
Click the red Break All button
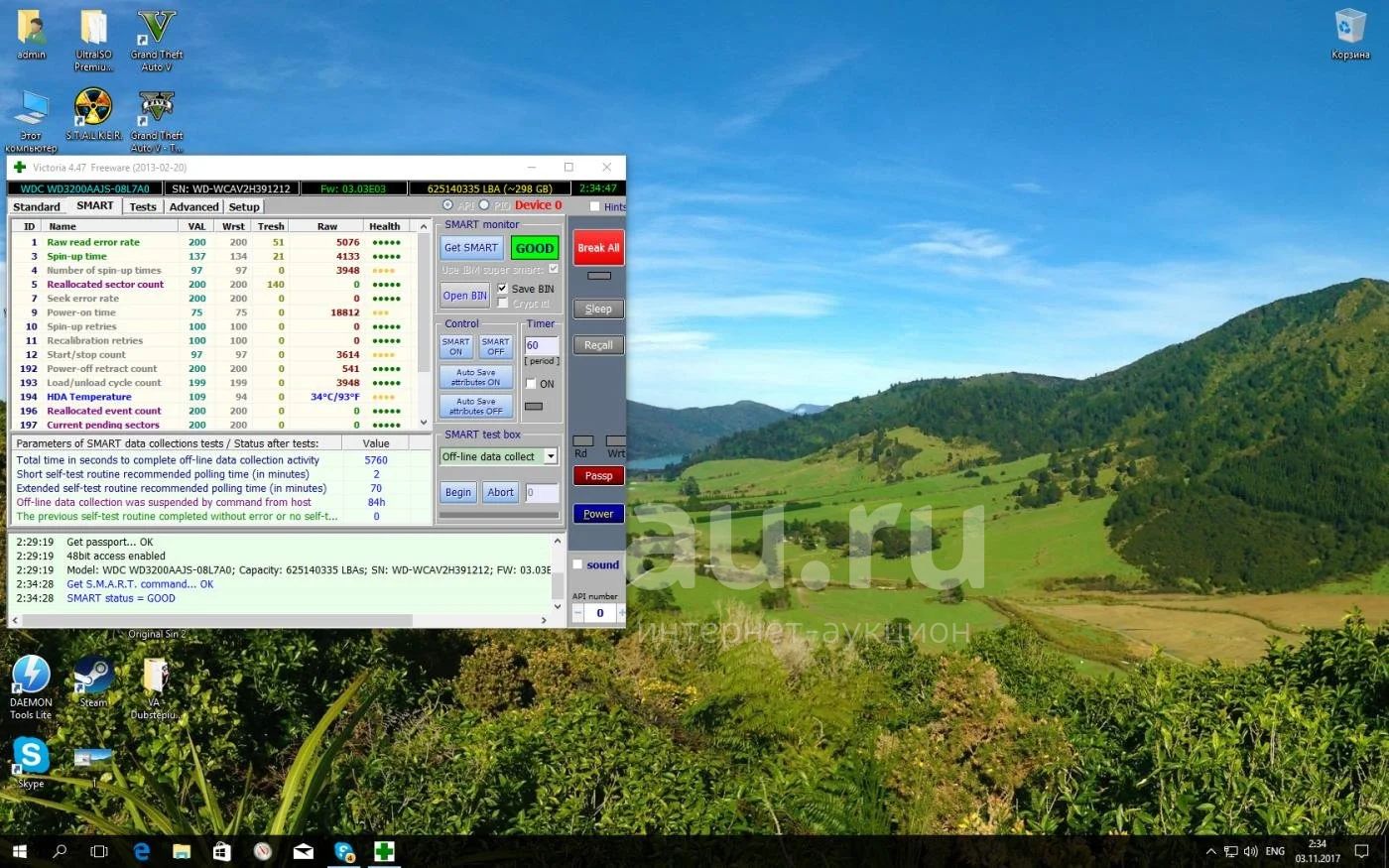coord(598,248)
